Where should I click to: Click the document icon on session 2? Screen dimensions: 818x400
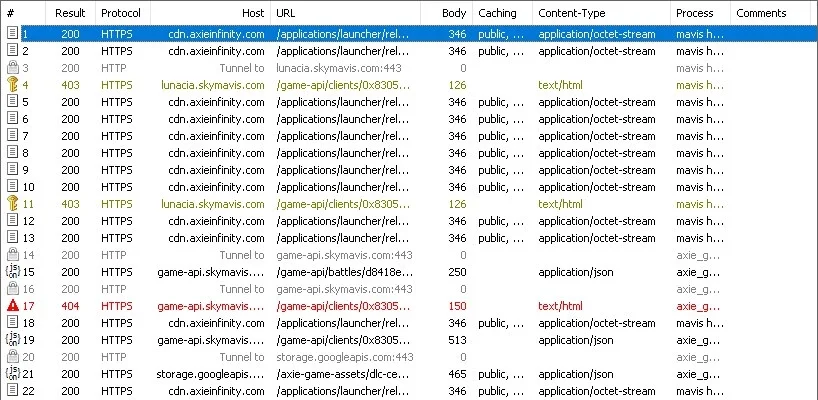(13, 51)
